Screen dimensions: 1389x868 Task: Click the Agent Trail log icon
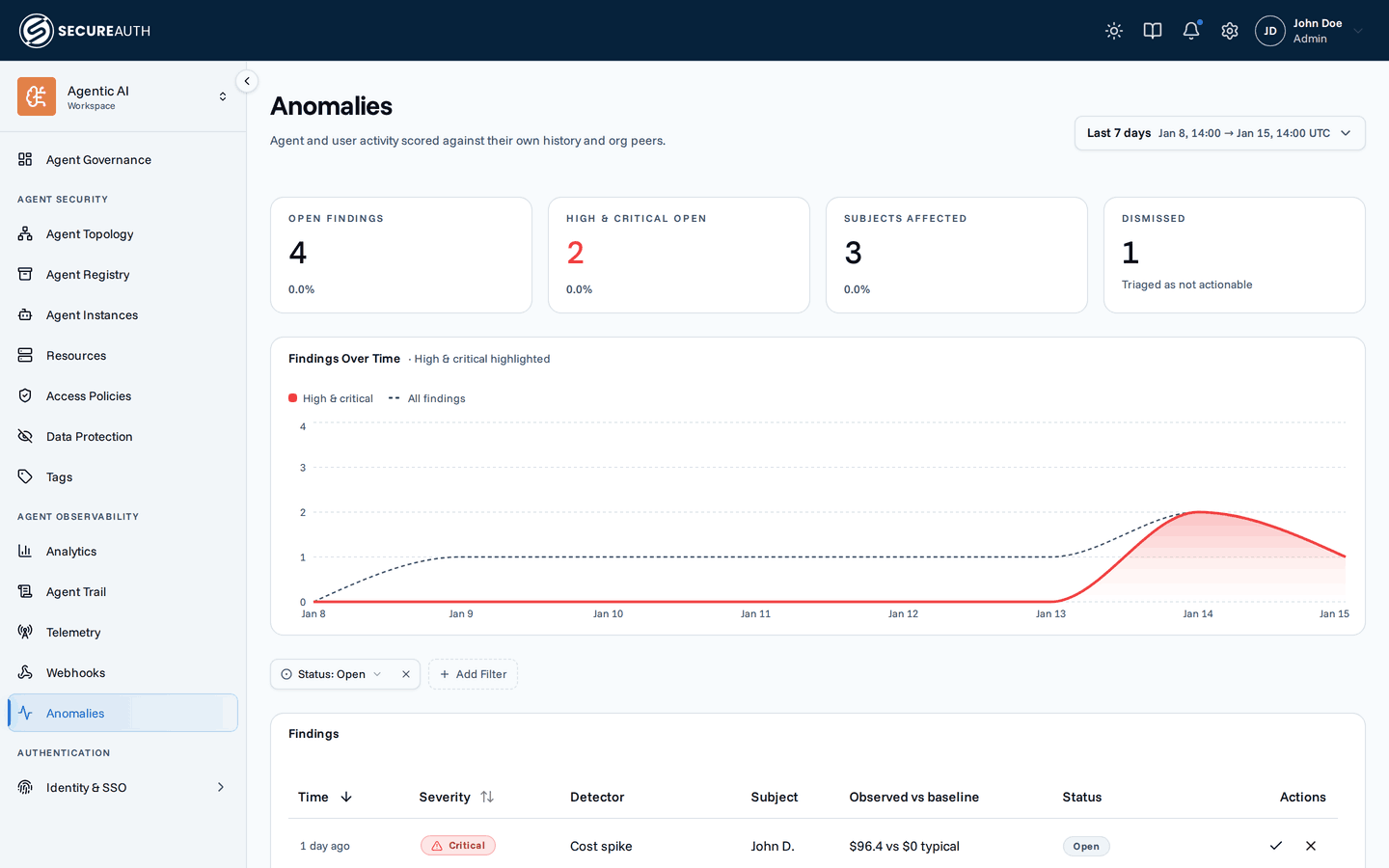point(25,591)
